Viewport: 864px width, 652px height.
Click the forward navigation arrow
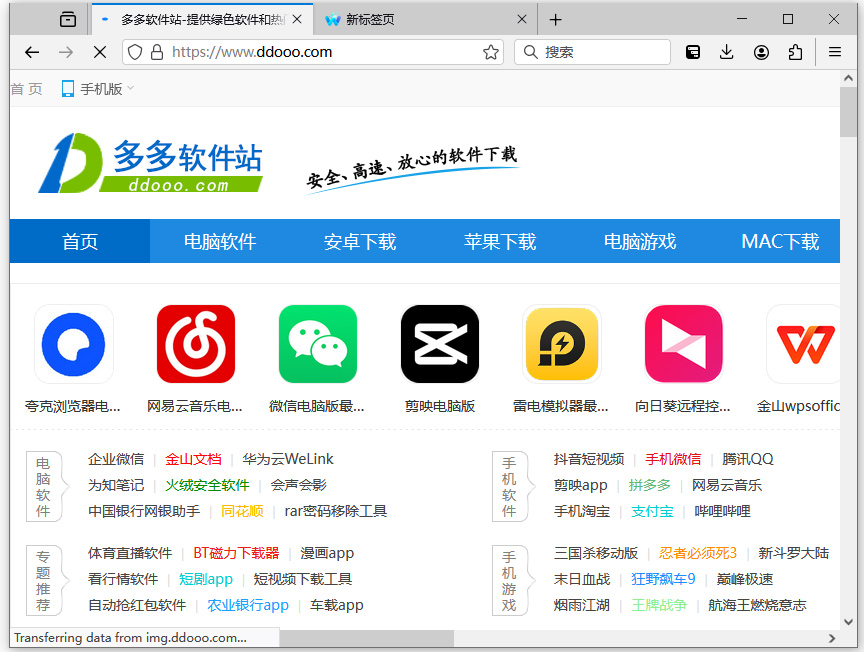tap(66, 52)
